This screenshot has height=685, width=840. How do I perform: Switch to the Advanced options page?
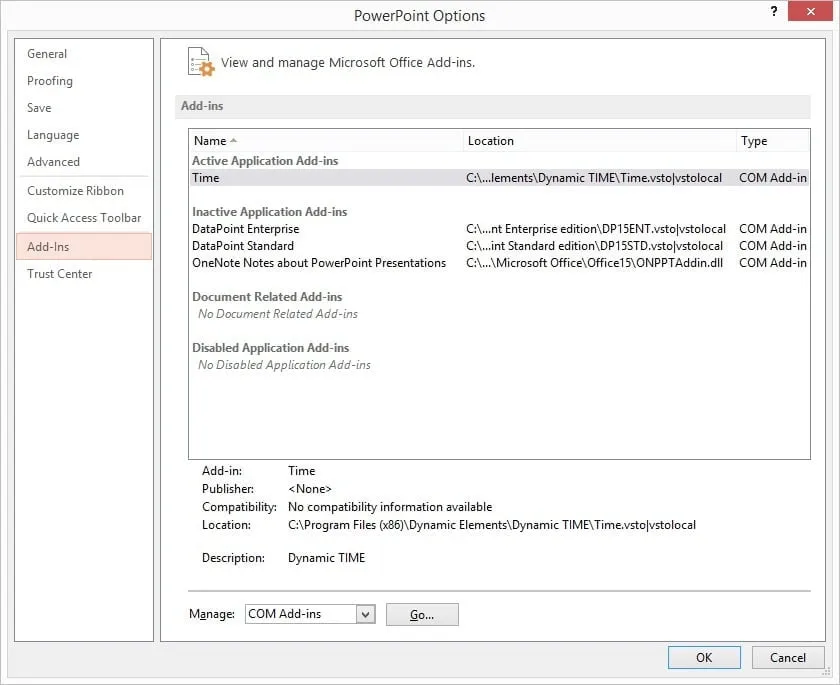pyautogui.click(x=52, y=161)
